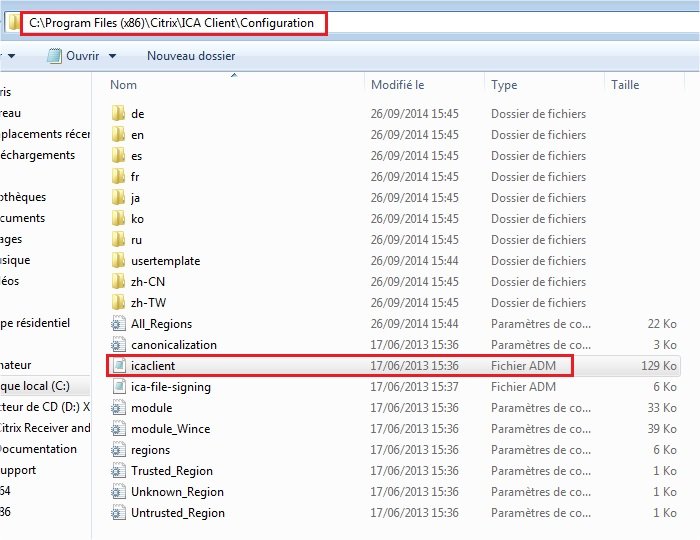Viewport: 700px width, 540px height.
Task: Select 'Citrix Receiver and' in sidebar
Action: [x=45, y=428]
